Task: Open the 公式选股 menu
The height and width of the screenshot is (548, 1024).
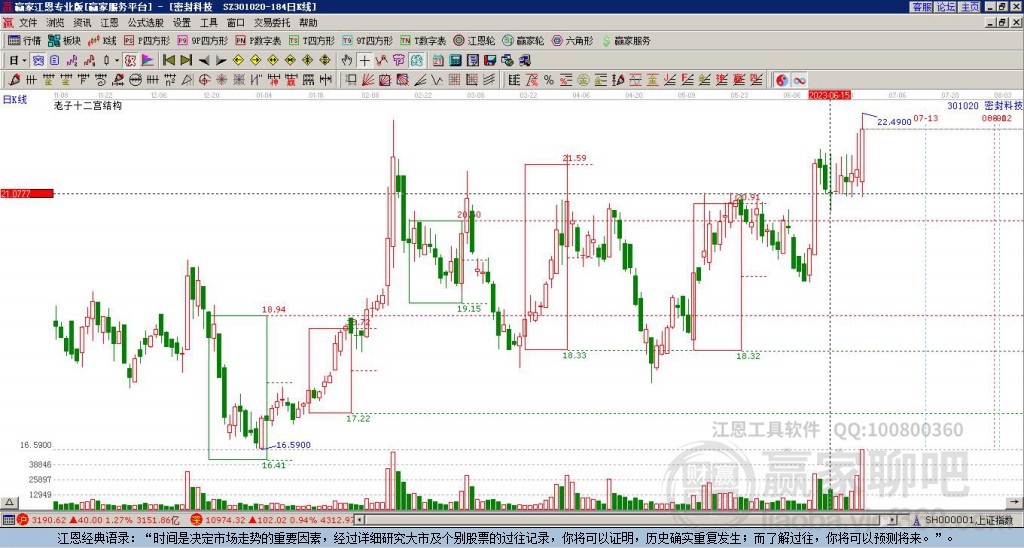Action: click(x=146, y=23)
